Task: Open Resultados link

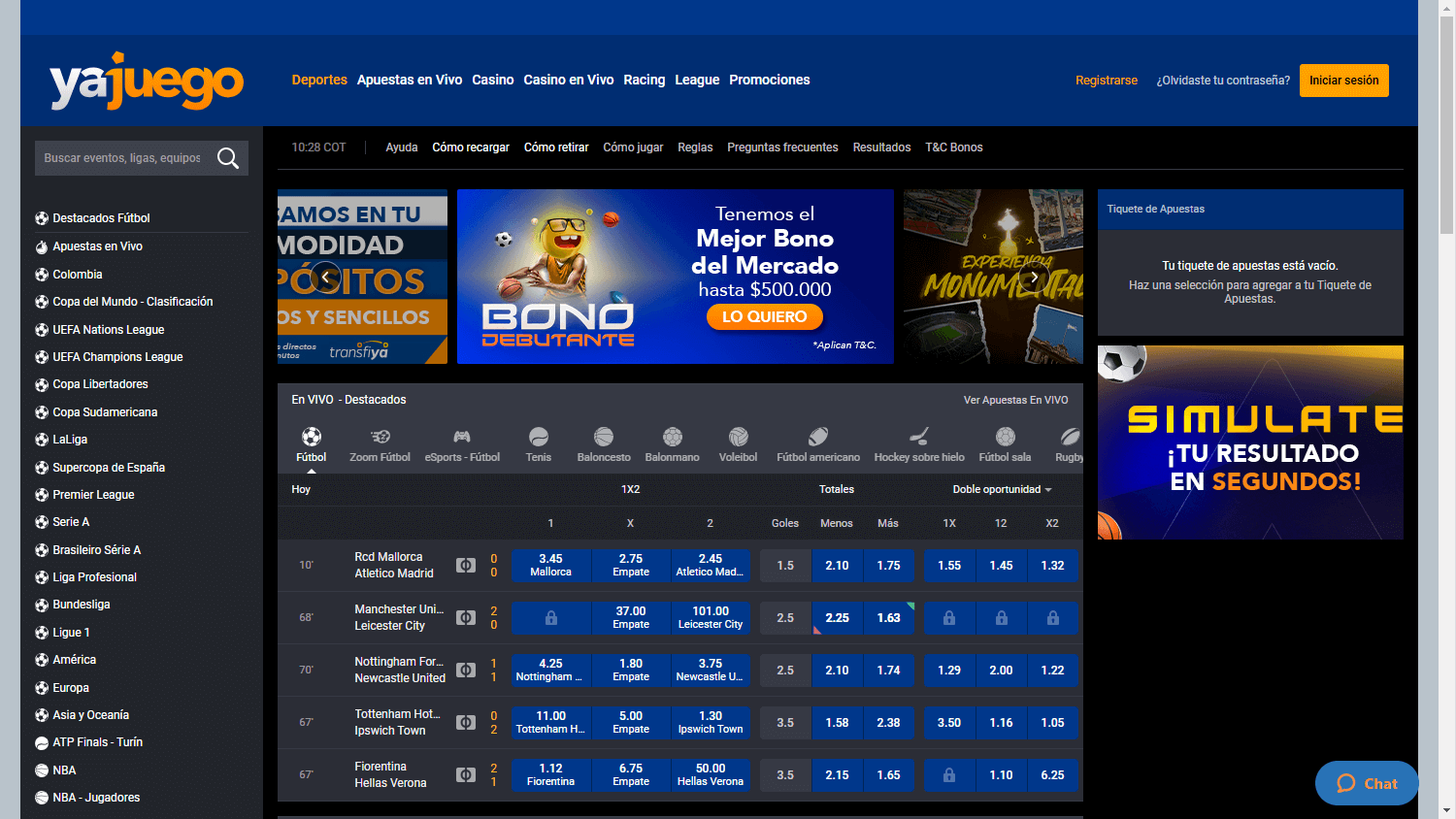Action: point(881,147)
